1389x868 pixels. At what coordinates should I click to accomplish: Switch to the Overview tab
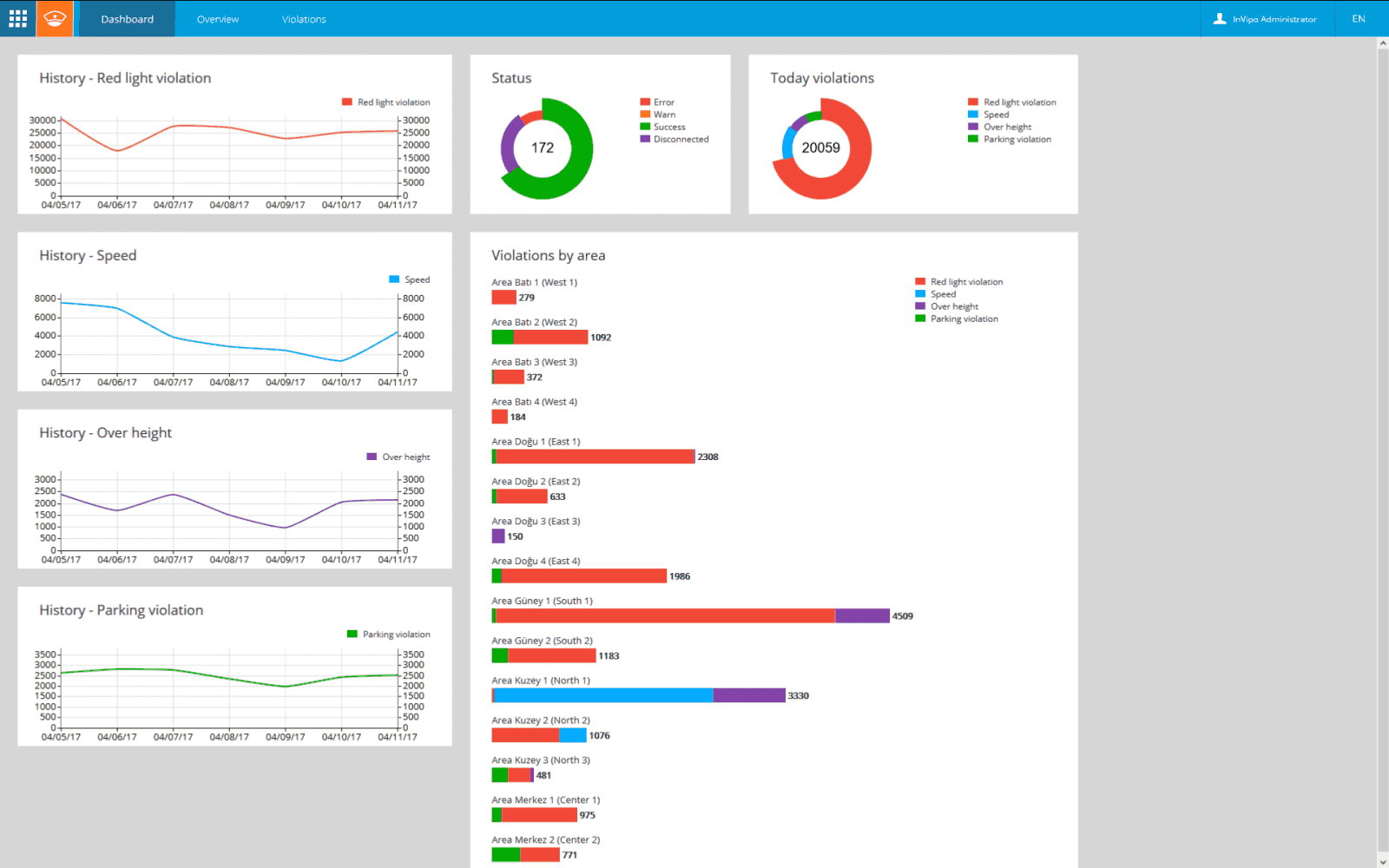click(x=217, y=19)
